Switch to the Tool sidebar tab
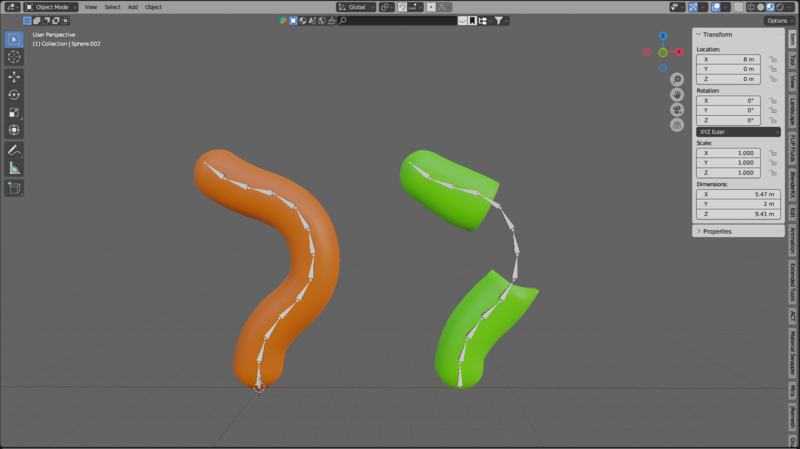Screen dimensions: 800x449 point(792,62)
